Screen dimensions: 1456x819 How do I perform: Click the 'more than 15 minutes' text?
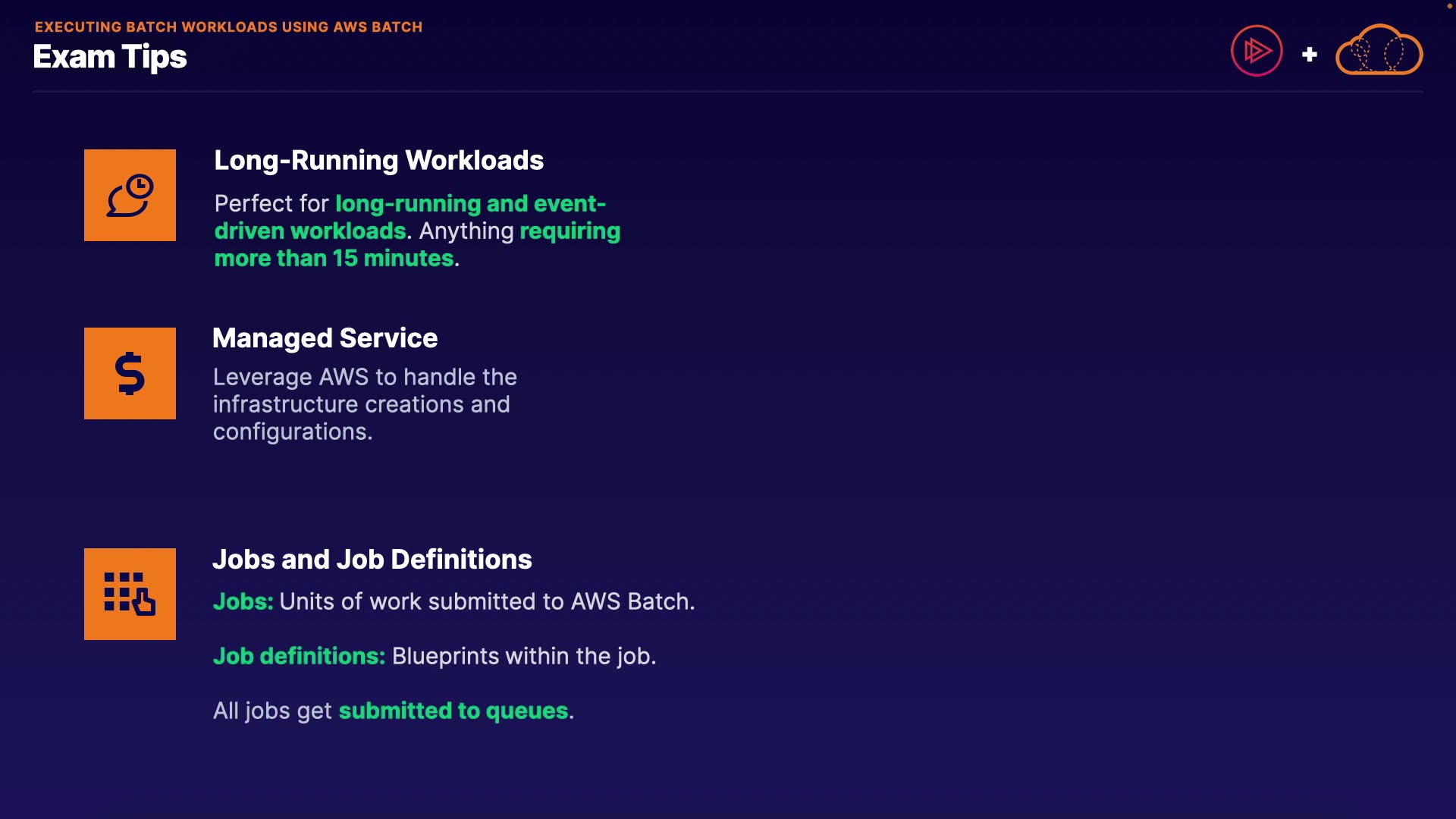point(334,258)
